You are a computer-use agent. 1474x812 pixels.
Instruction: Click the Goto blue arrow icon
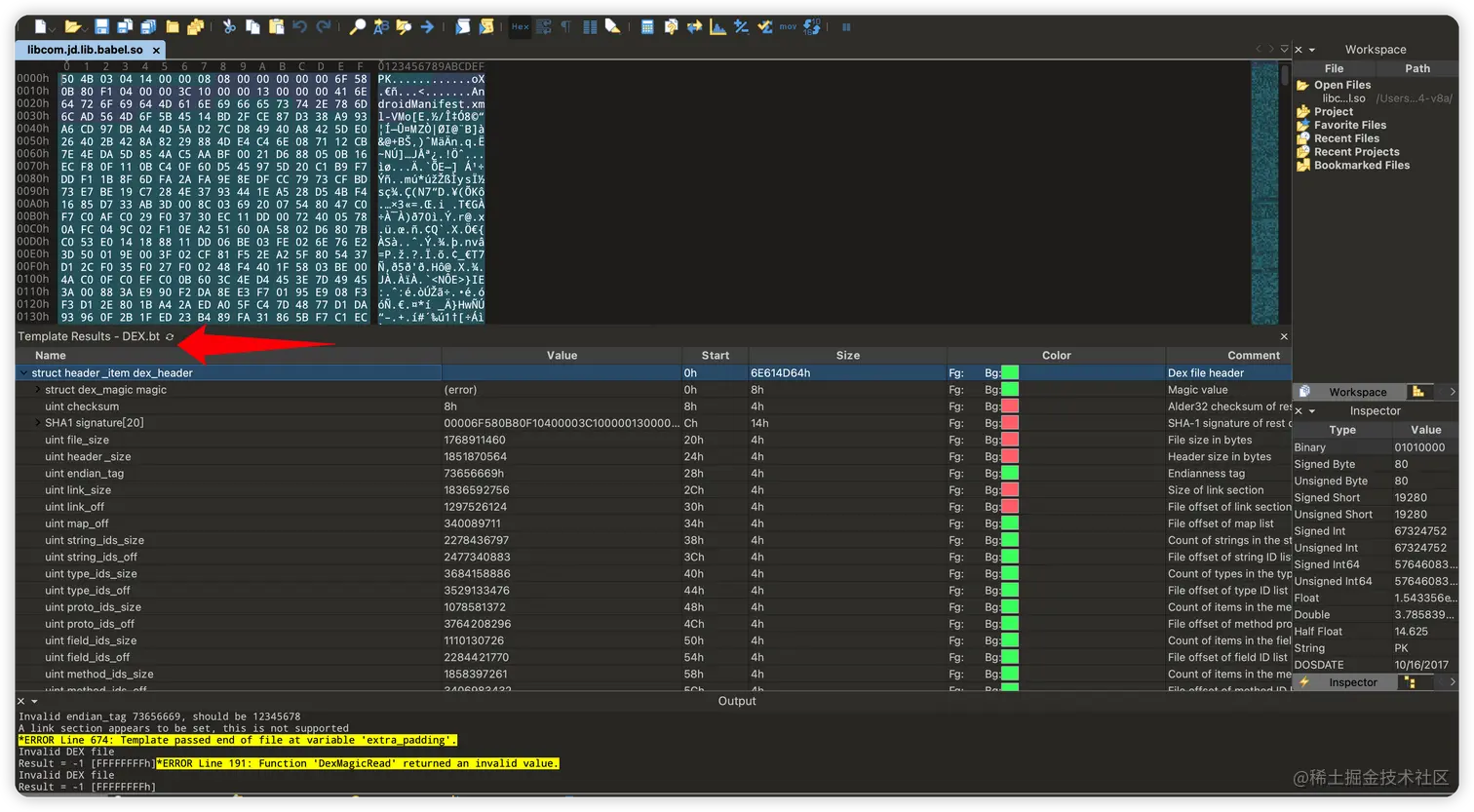[x=427, y=27]
